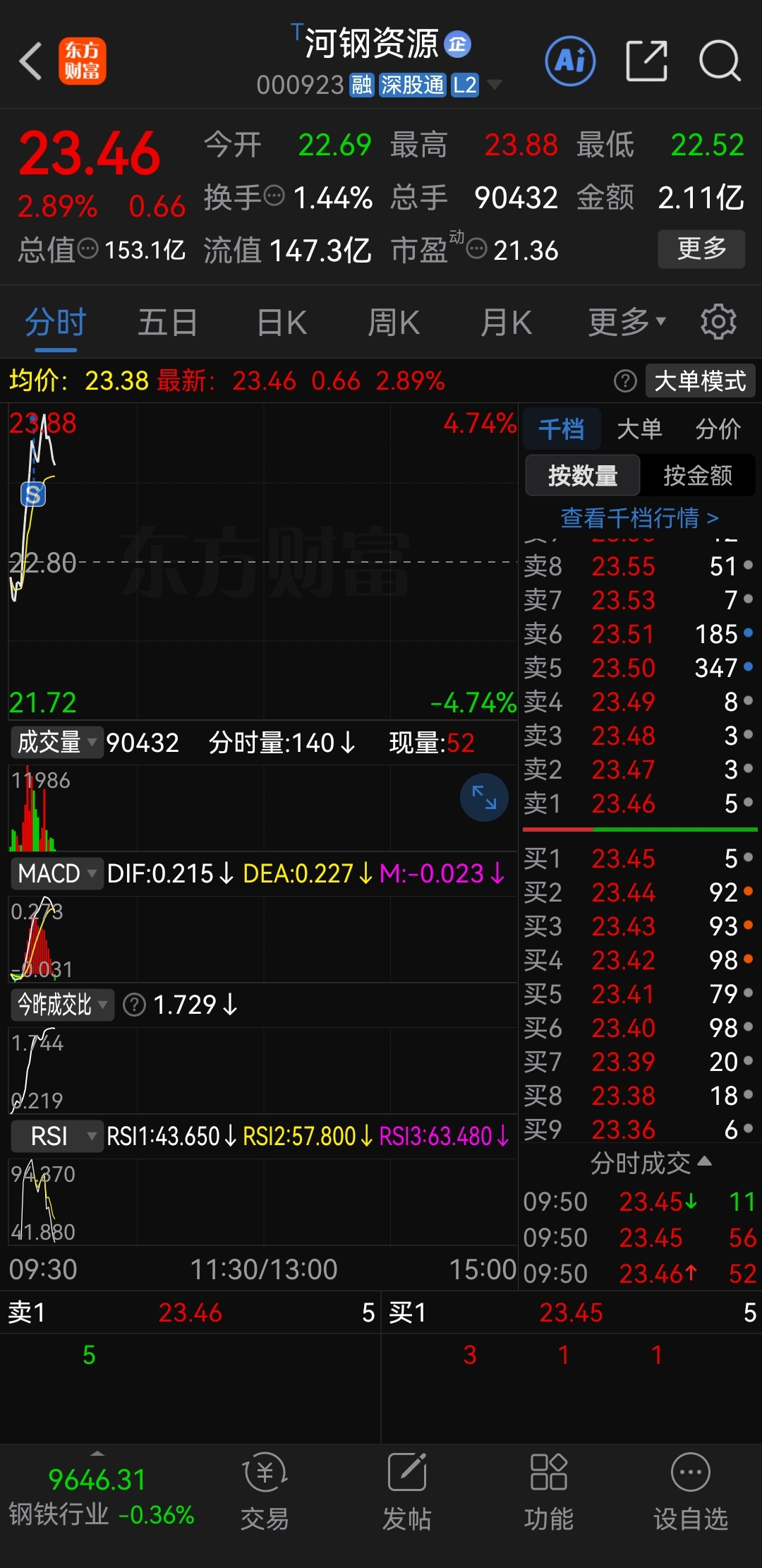Tap 卖8 price 23.55 row
Image resolution: width=762 pixels, height=1568 pixels.
[x=639, y=566]
